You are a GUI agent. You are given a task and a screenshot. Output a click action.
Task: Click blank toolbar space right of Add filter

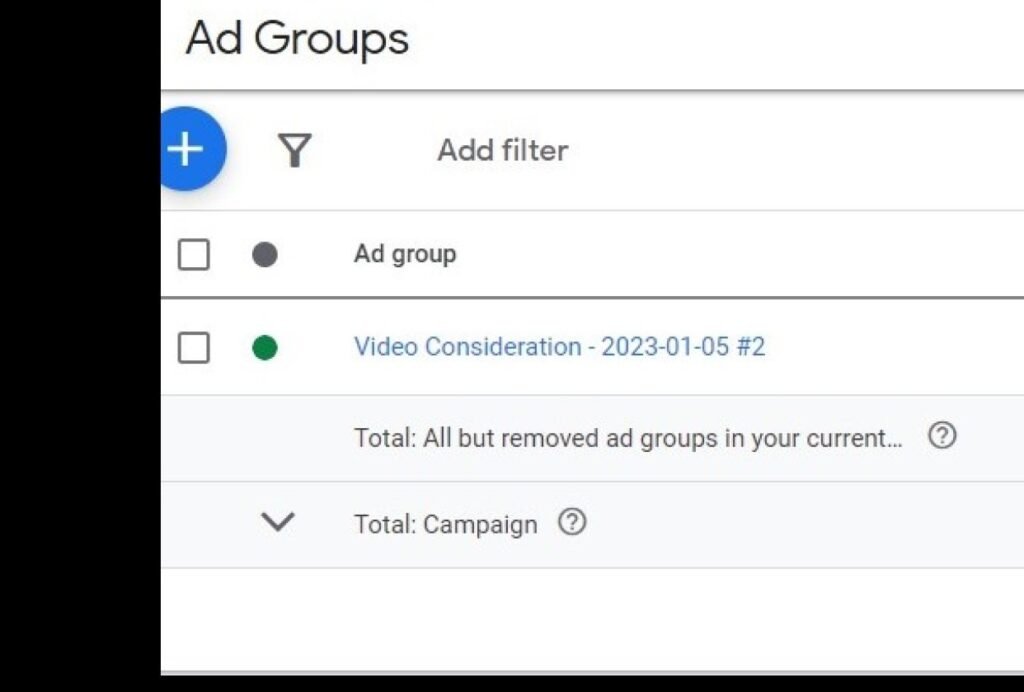(800, 150)
